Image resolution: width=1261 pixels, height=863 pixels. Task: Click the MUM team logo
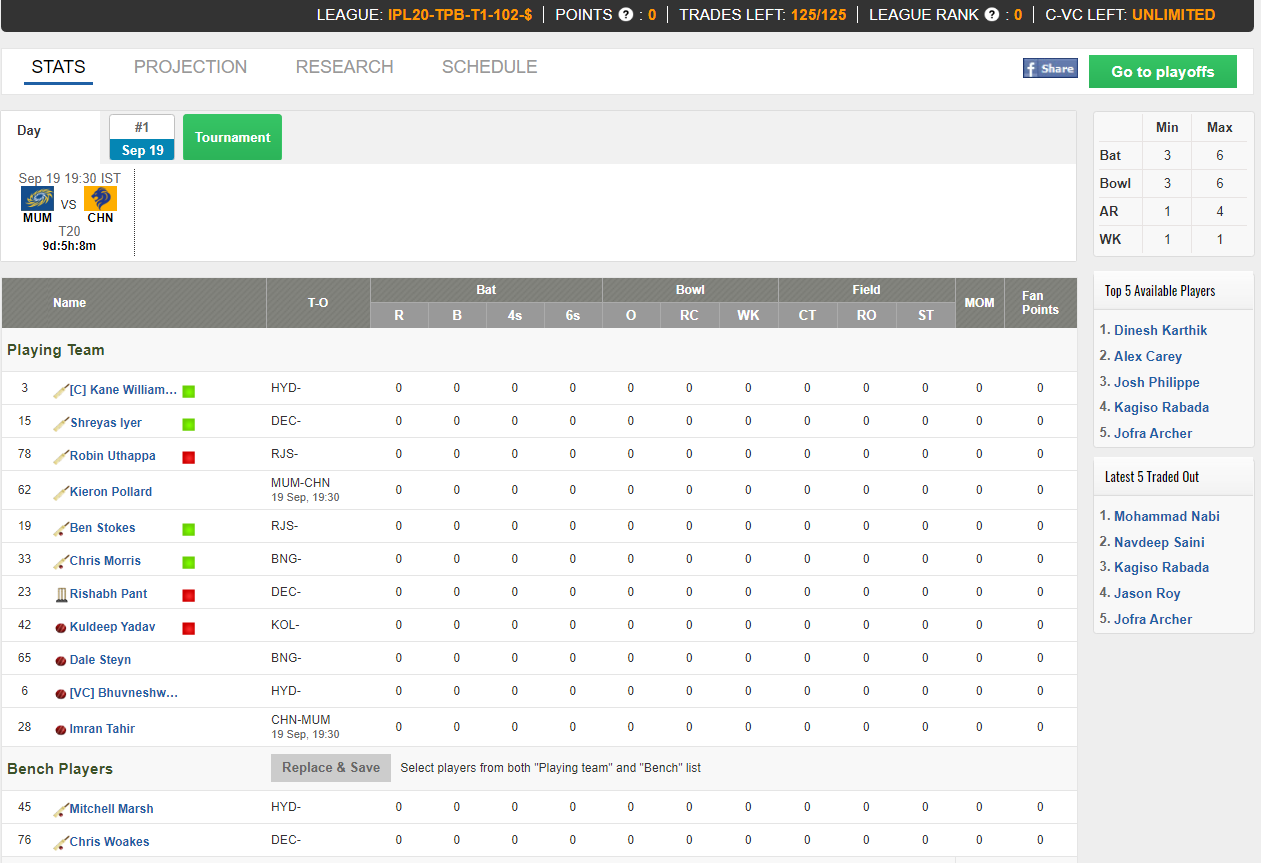[x=38, y=198]
